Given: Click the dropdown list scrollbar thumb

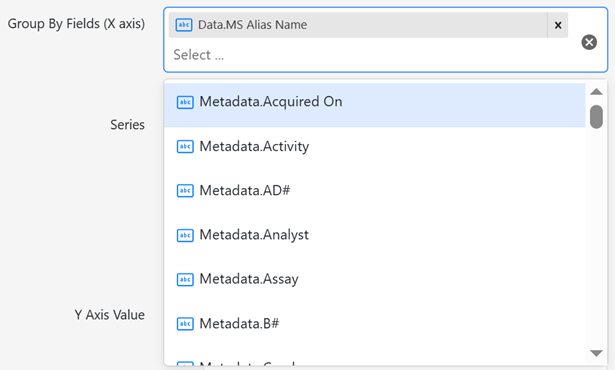Looking at the screenshot, I should click(x=596, y=117).
